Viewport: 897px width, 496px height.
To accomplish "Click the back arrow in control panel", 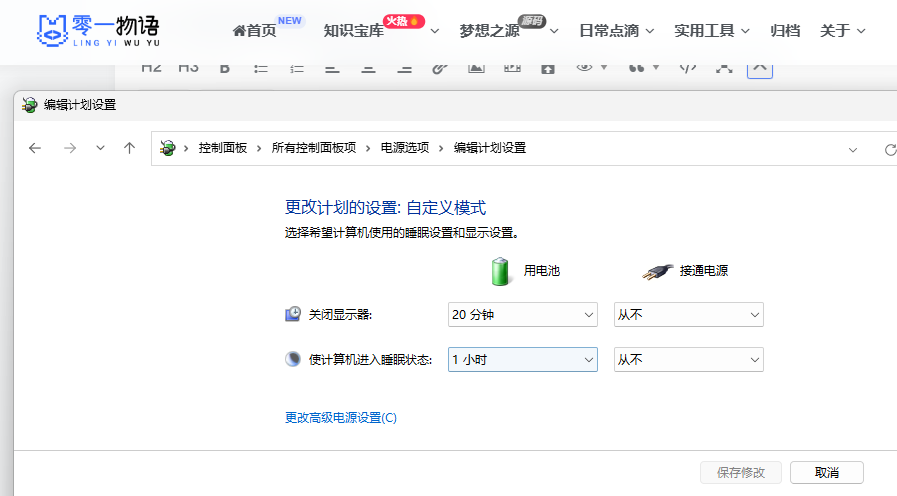I will 35,148.
